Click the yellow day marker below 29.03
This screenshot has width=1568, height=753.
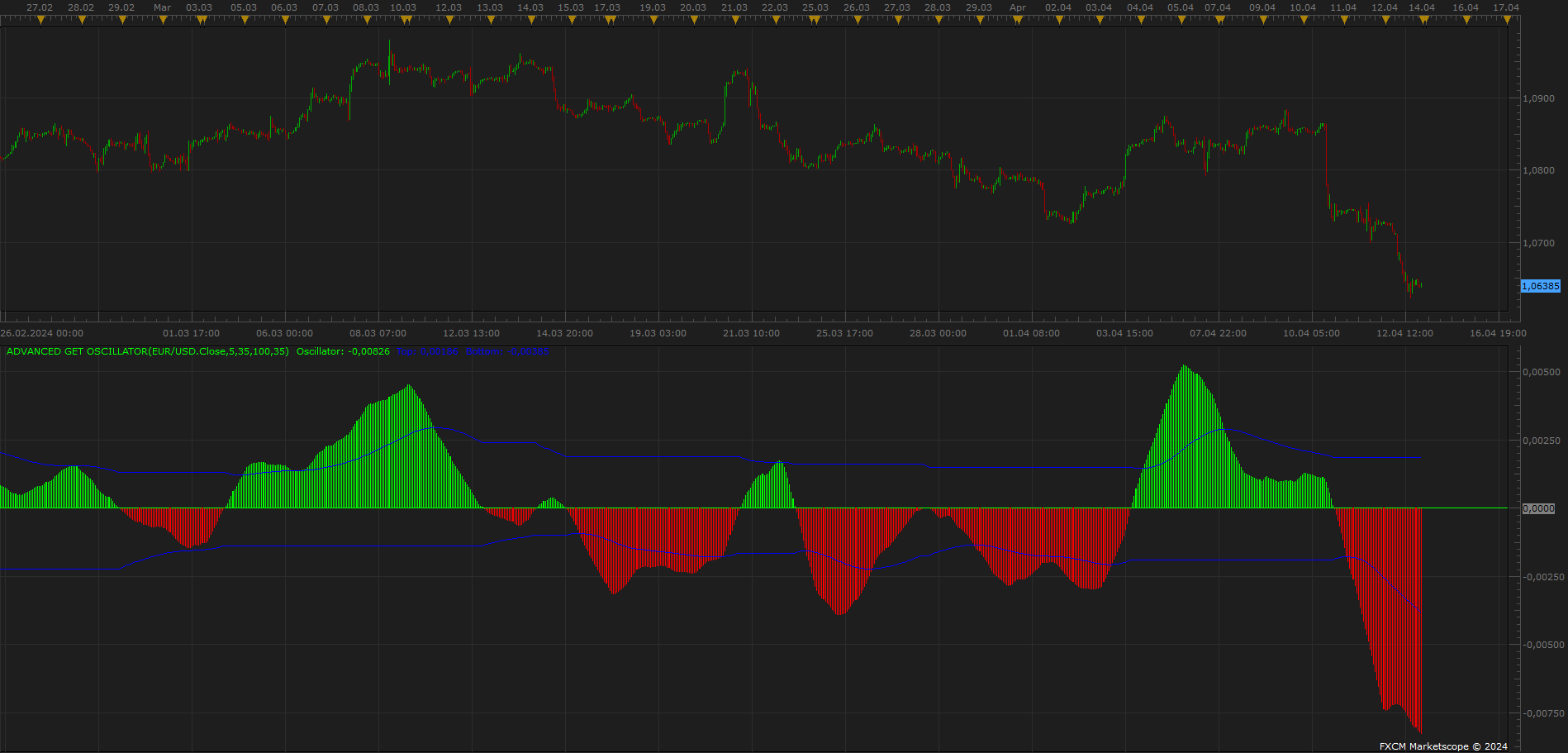click(x=979, y=20)
